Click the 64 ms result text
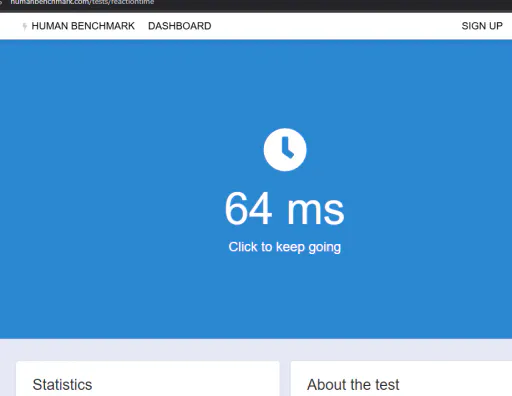Screen dimensions: 512x396 pyautogui.click(x=284, y=209)
